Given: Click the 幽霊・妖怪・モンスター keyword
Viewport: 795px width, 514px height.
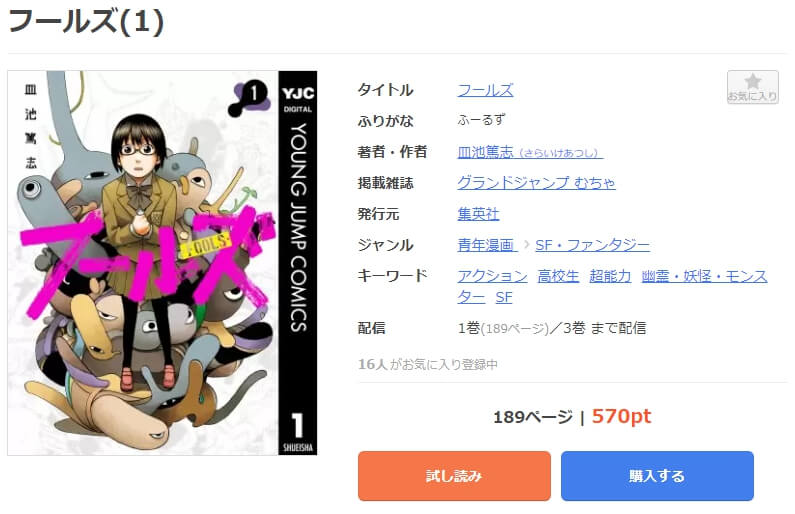Looking at the screenshot, I should pyautogui.click(x=704, y=276).
